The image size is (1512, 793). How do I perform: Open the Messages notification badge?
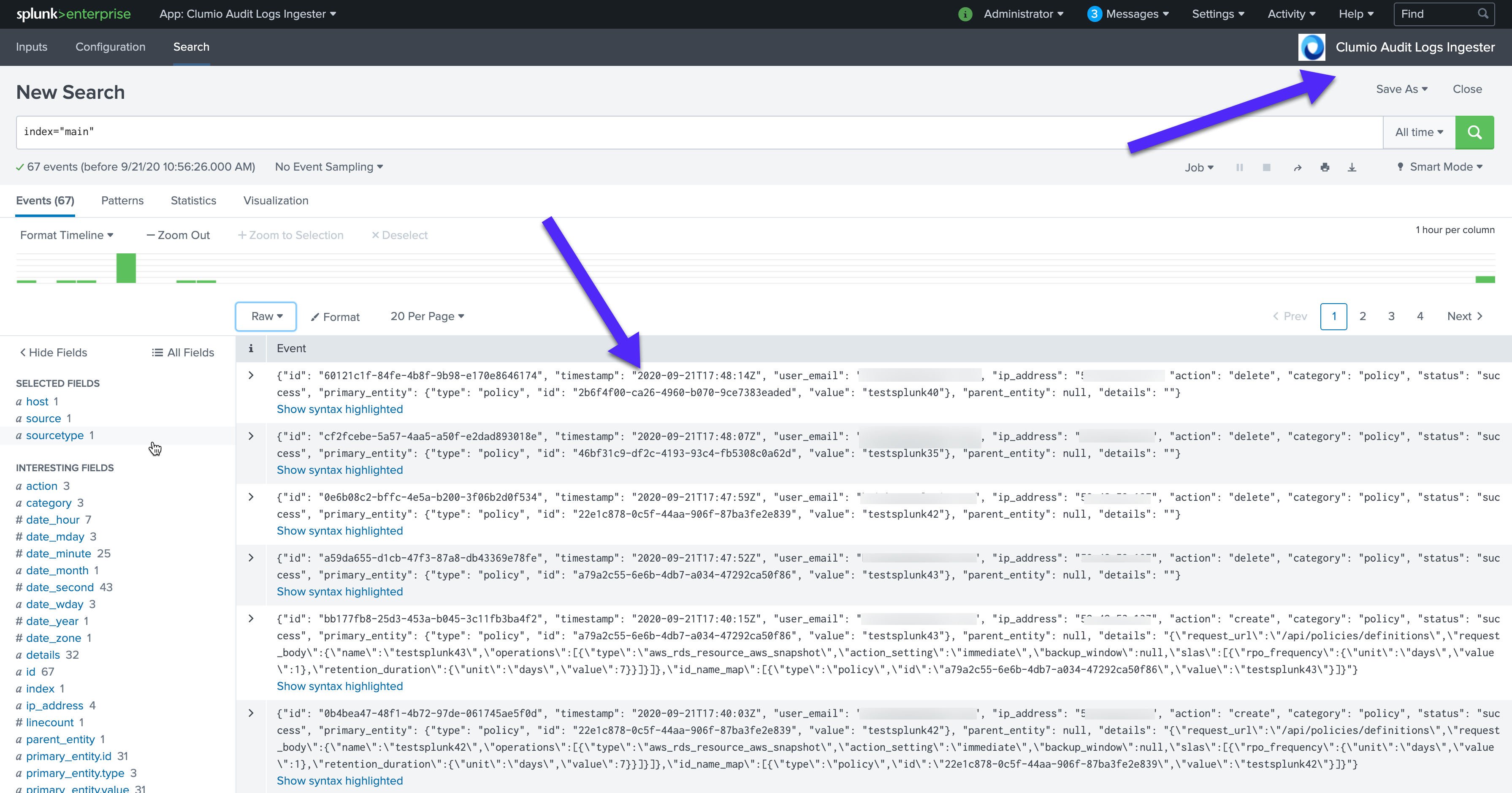[x=1094, y=14]
